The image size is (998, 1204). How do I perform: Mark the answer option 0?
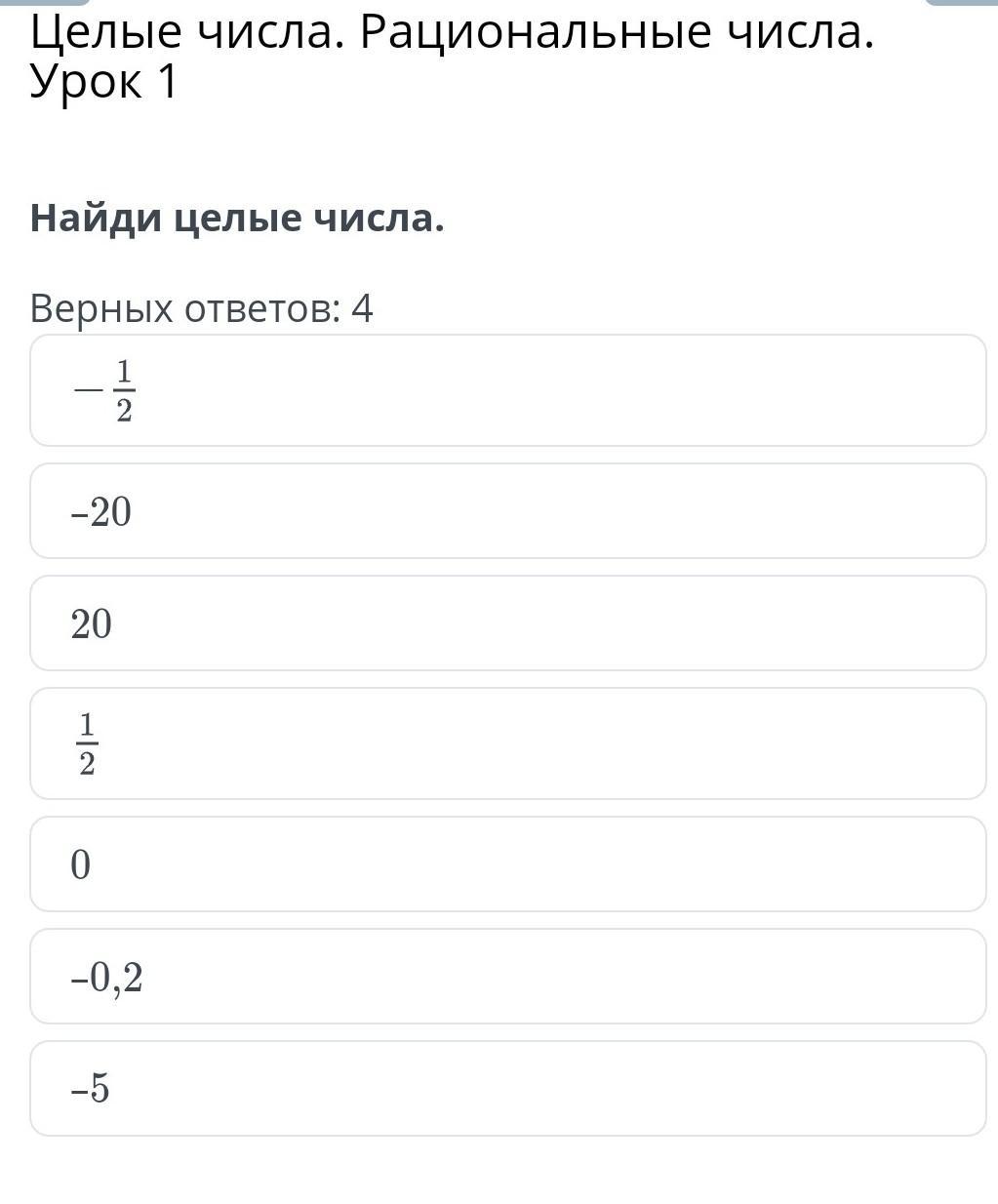(x=507, y=864)
